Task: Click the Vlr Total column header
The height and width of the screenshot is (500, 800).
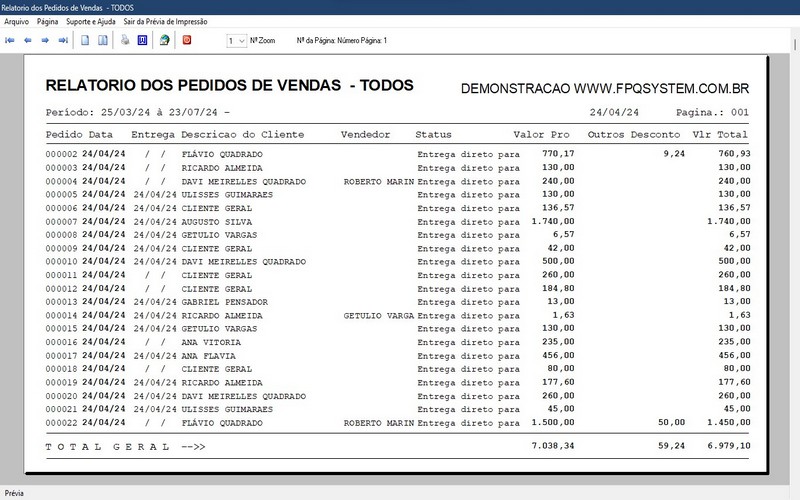Action: coord(720,135)
